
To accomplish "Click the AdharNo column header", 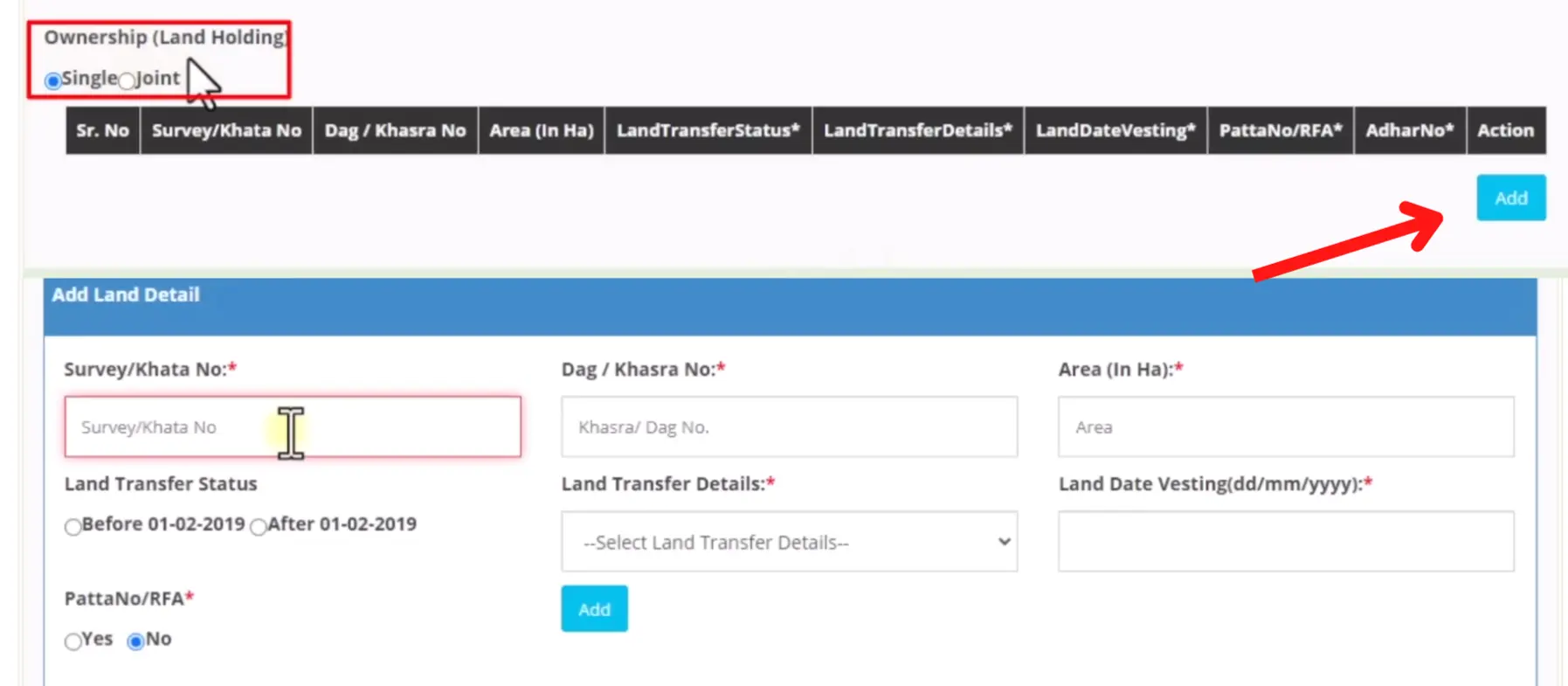I will [x=1409, y=131].
